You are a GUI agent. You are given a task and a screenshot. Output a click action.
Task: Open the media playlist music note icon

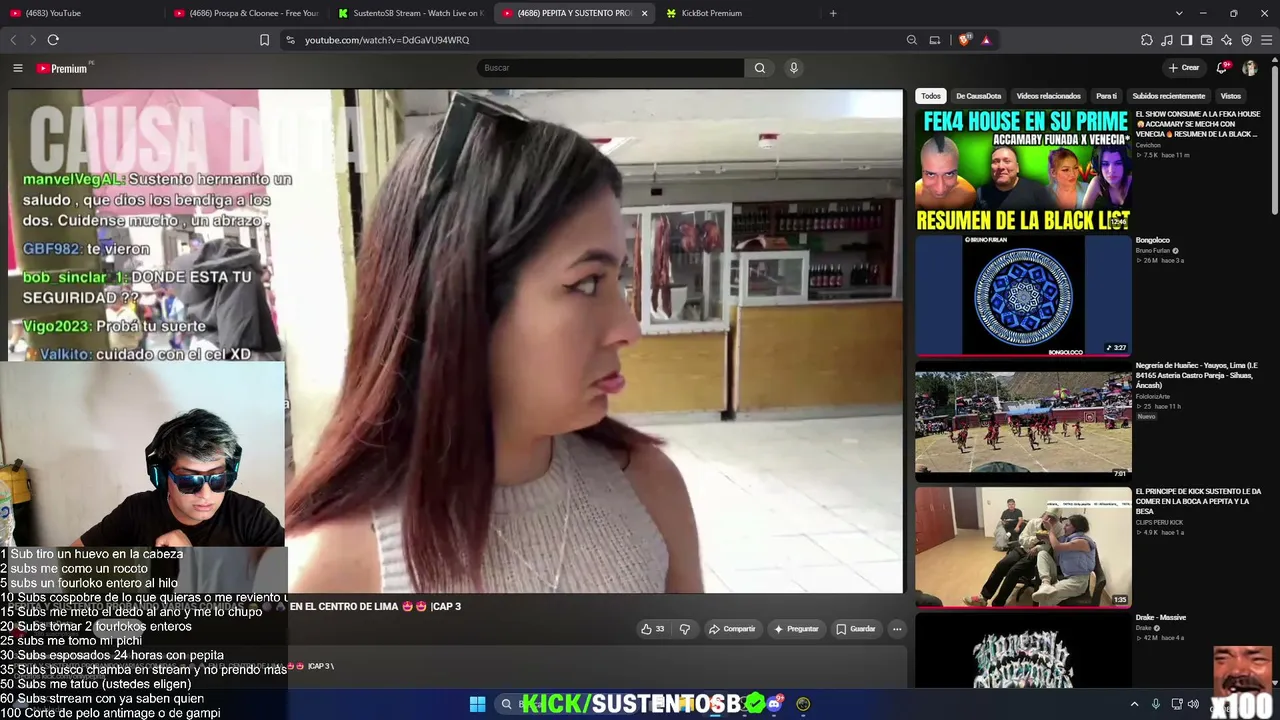(x=1166, y=40)
